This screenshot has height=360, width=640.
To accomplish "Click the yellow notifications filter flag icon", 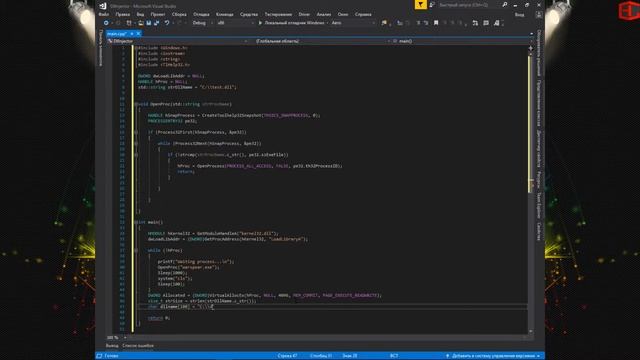I will click(420, 4).
